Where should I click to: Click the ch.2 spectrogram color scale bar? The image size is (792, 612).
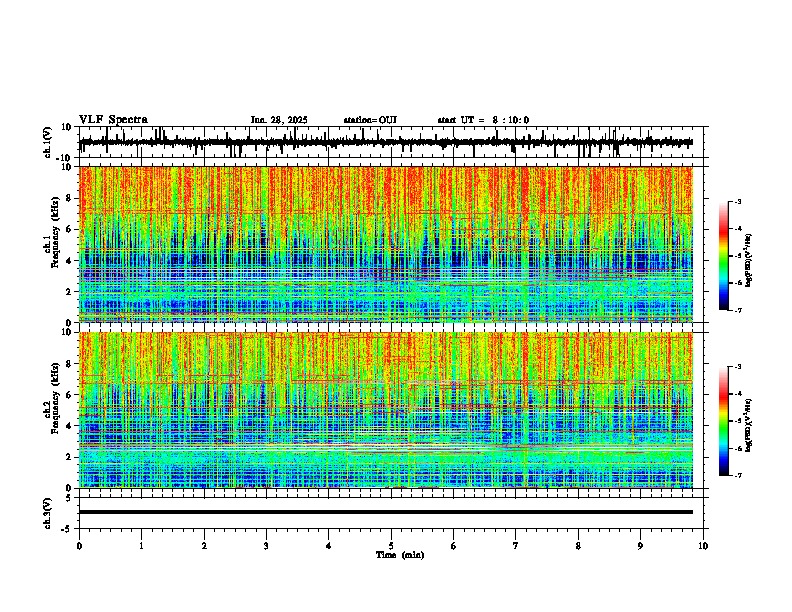(724, 421)
